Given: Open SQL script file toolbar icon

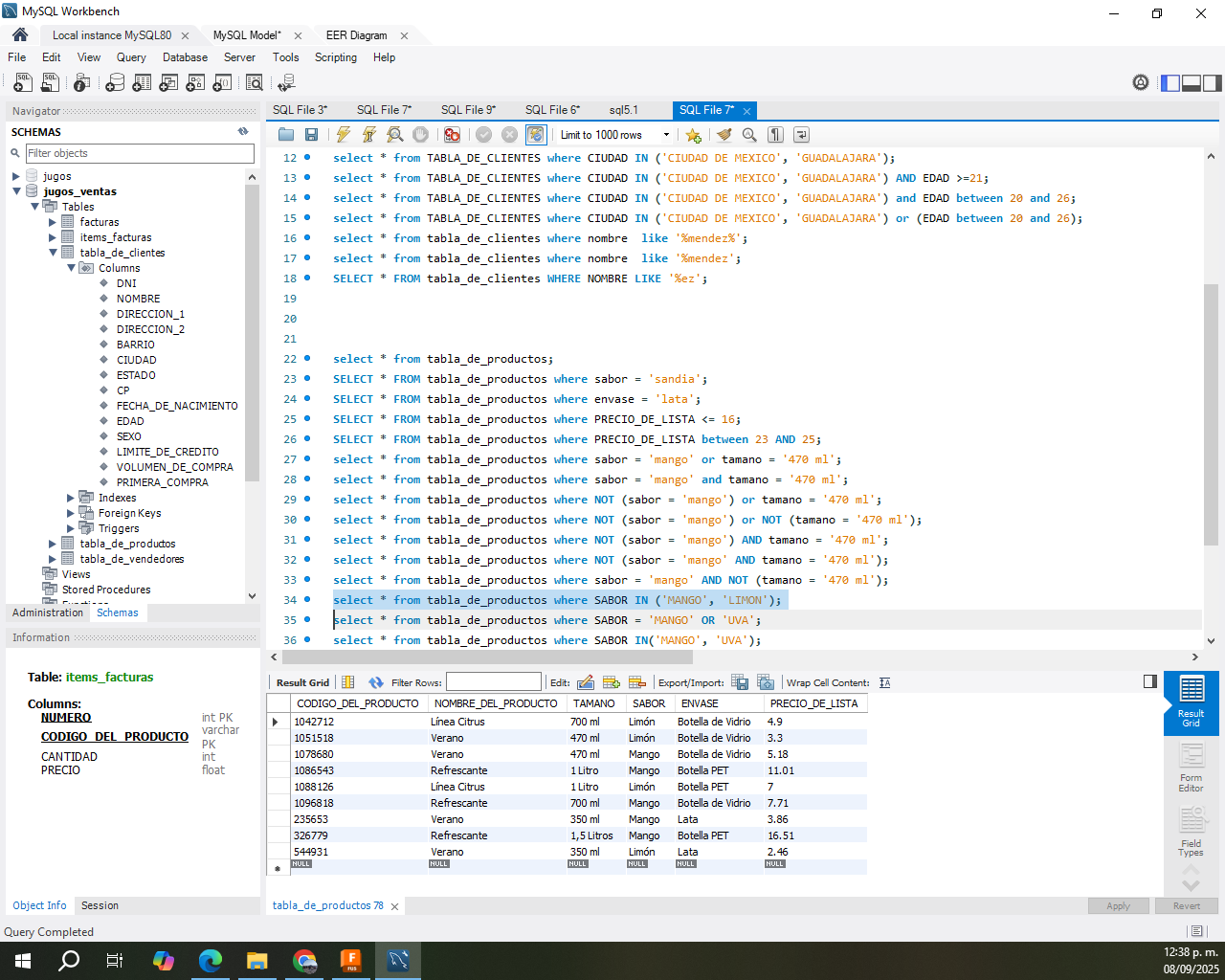Looking at the screenshot, I should point(51,83).
